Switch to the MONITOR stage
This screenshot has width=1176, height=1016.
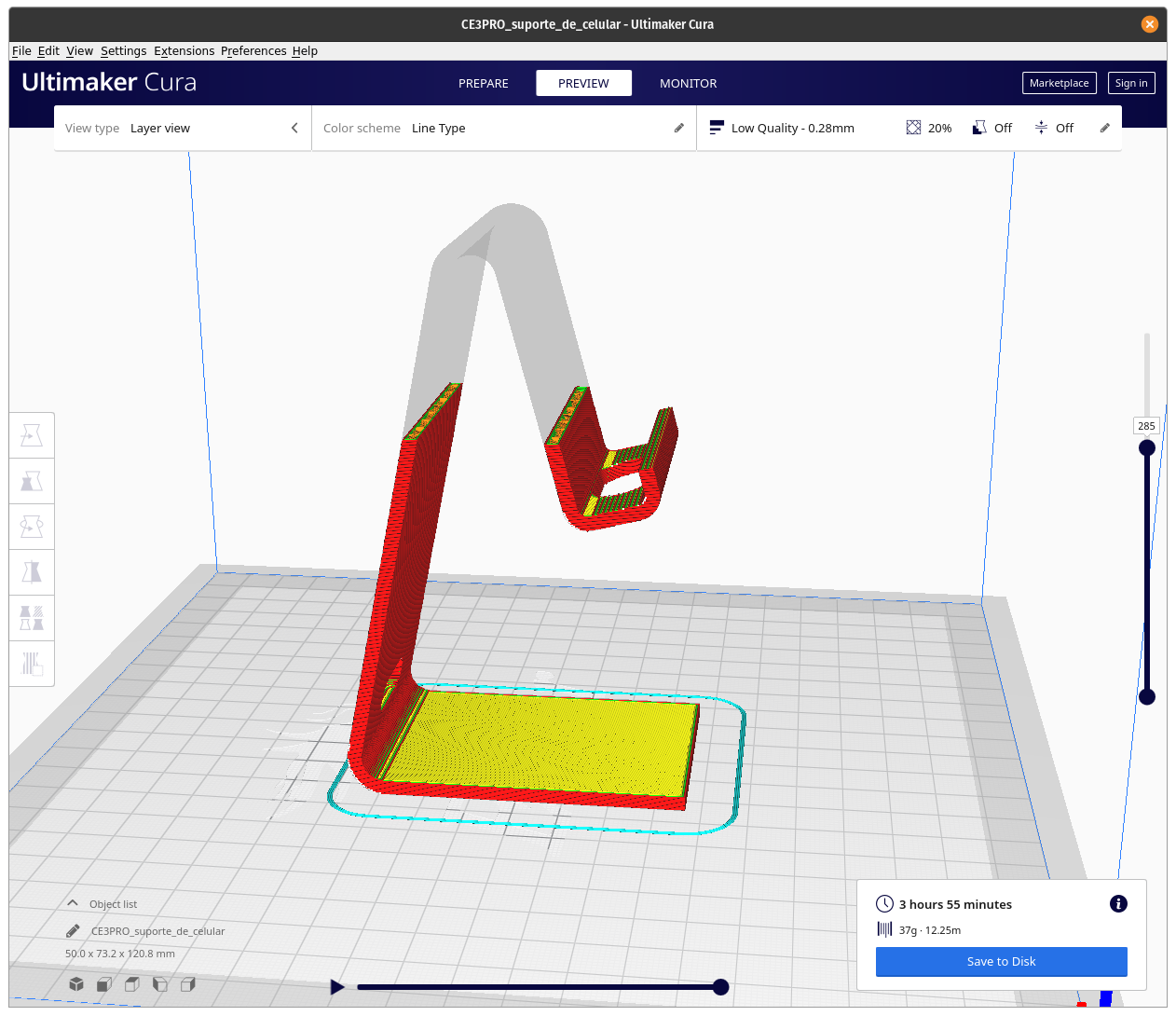(689, 83)
